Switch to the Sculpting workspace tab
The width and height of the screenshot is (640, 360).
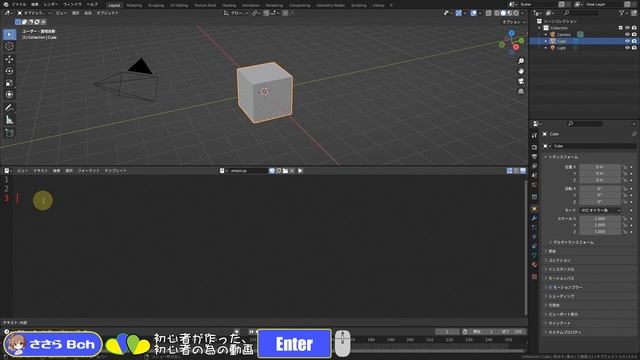click(x=156, y=5)
